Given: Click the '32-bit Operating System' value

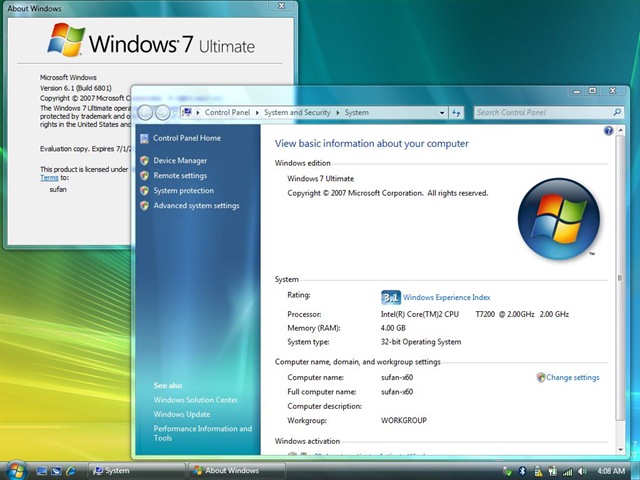Looking at the screenshot, I should 421,342.
